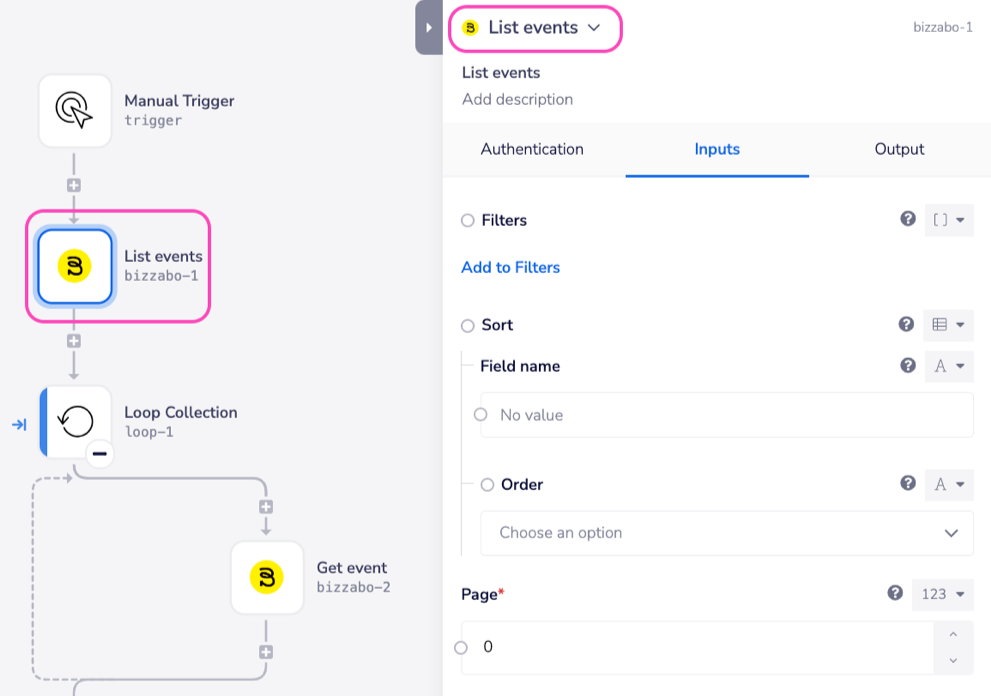This screenshot has width=991, height=696.
Task: Click help icon for Field name
Action: 908,366
